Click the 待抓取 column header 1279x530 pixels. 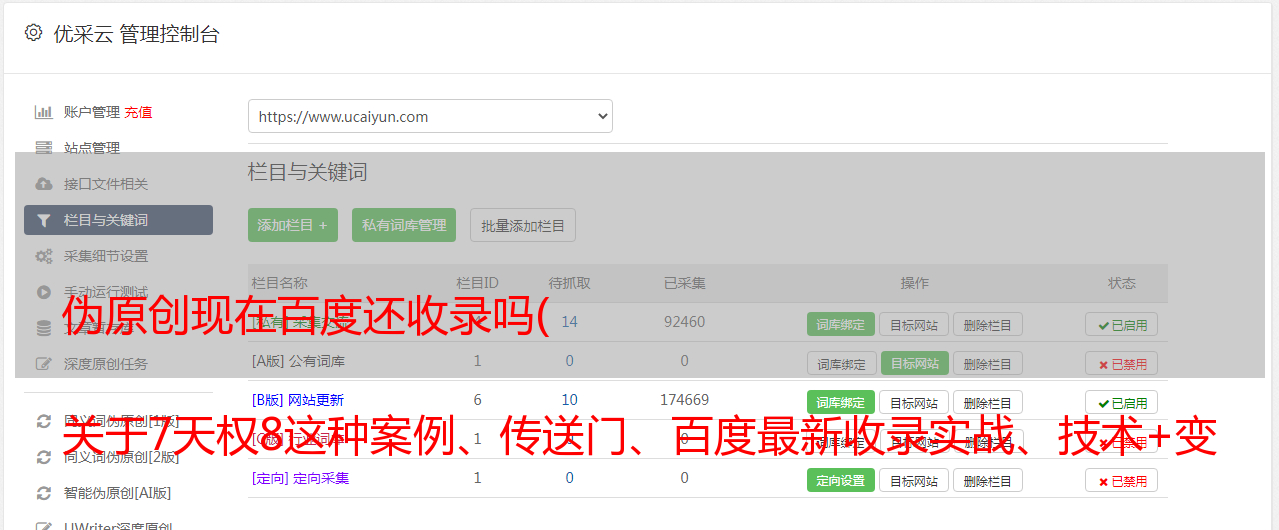(x=569, y=283)
